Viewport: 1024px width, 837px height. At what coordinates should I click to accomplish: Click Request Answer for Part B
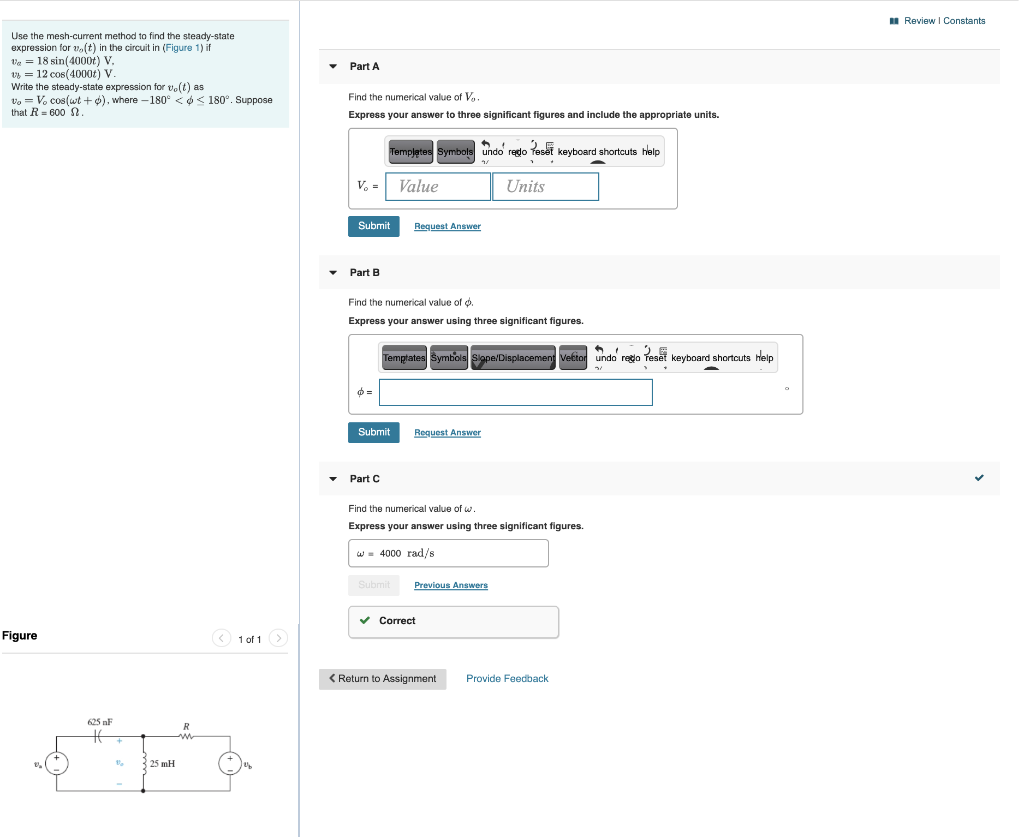pyautogui.click(x=447, y=432)
